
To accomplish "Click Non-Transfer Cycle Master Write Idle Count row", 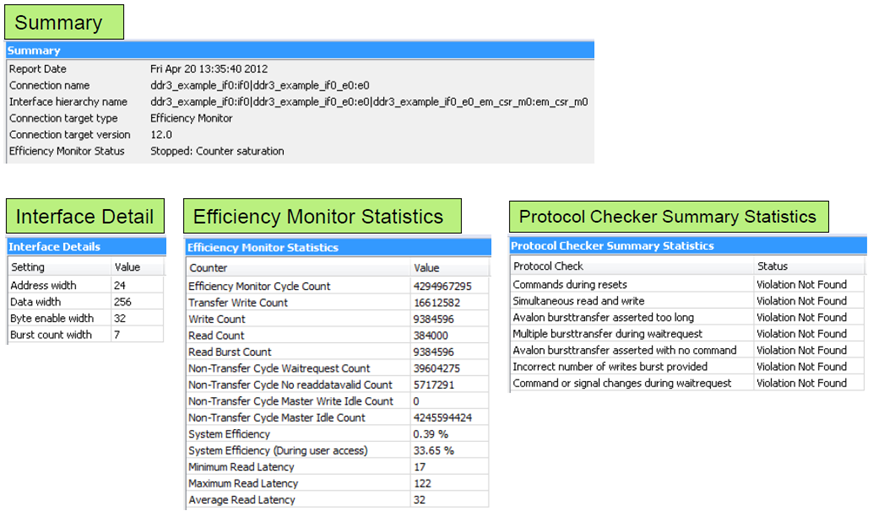I will pos(338,401).
